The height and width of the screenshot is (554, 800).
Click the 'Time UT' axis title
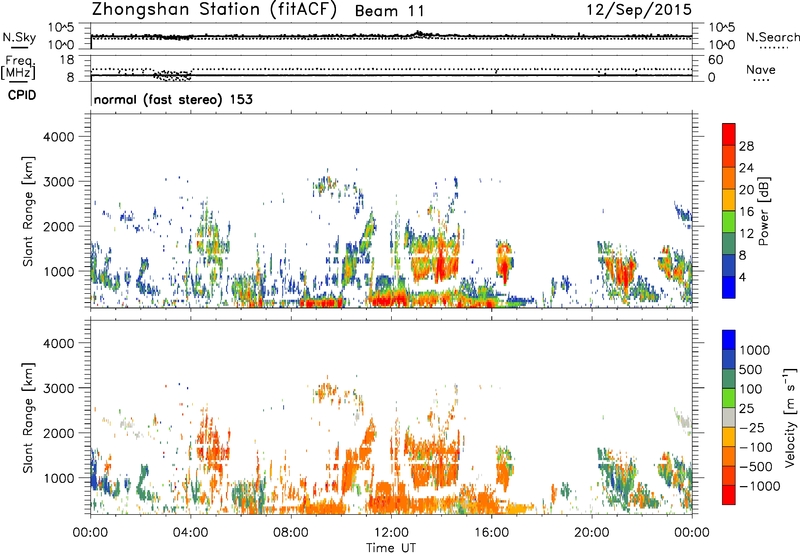391,548
